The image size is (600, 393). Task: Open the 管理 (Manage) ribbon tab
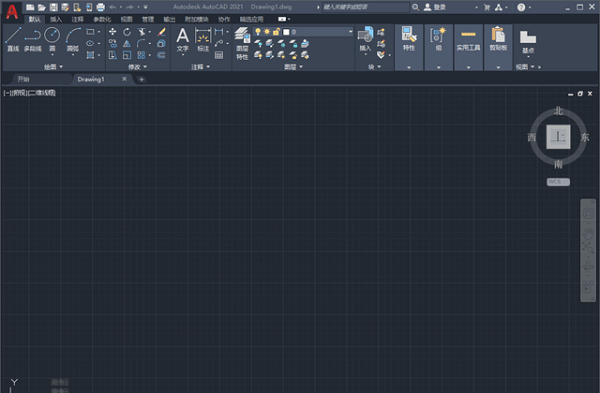coord(148,19)
